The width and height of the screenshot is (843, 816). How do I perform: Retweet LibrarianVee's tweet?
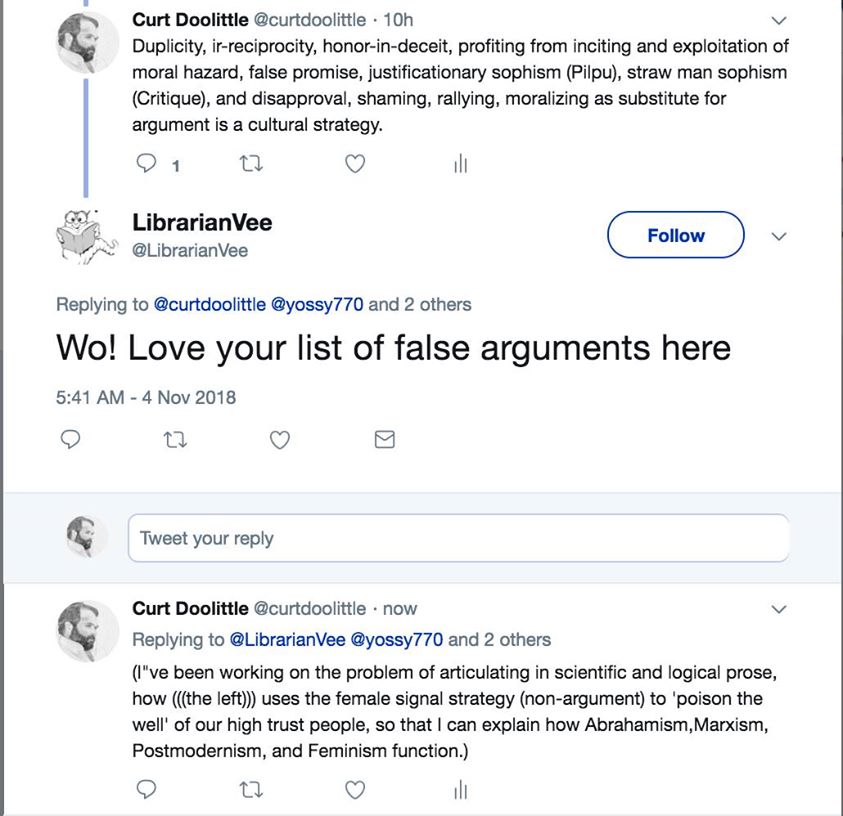[175, 439]
